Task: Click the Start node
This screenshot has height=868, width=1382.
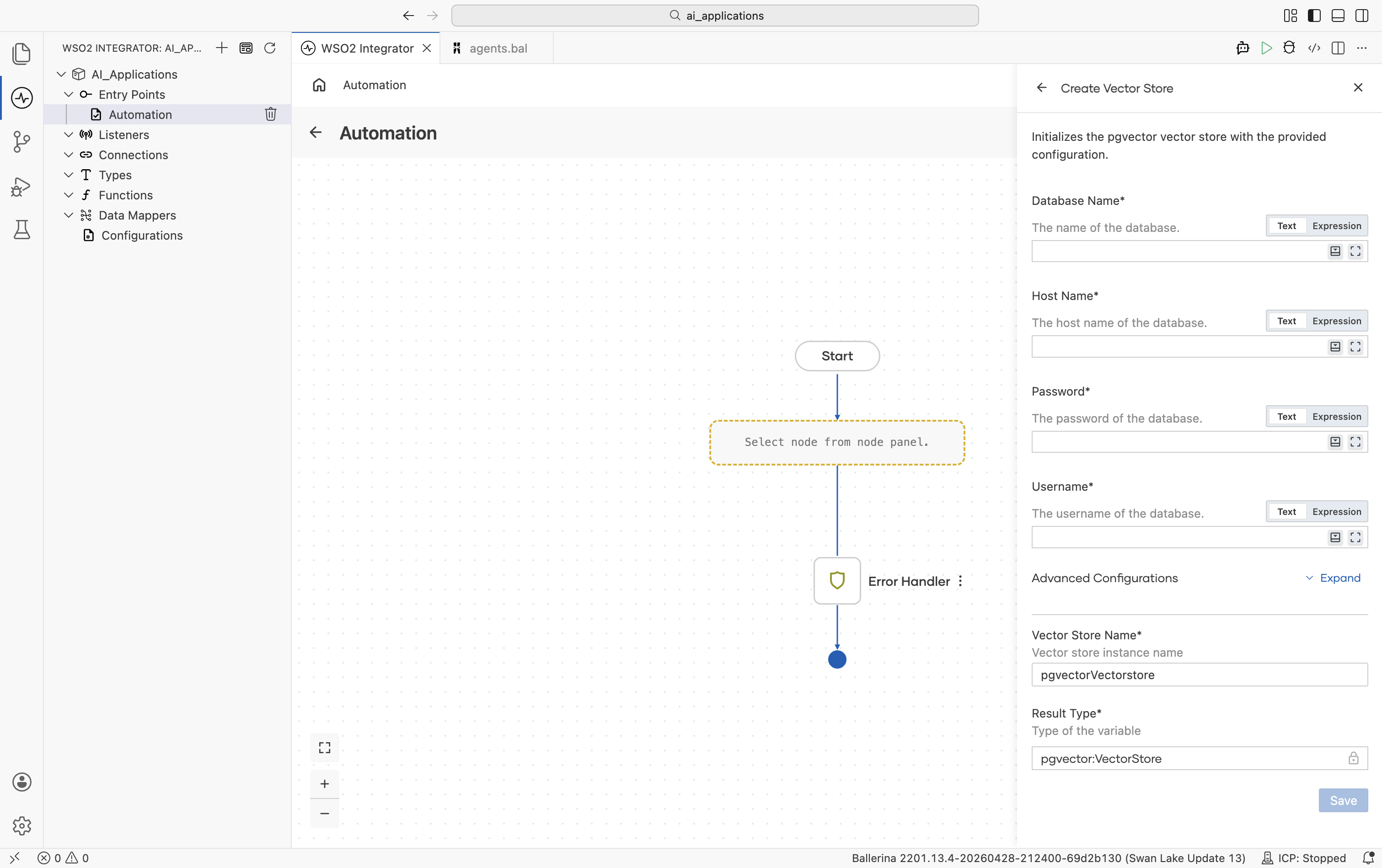Action: pos(837,356)
